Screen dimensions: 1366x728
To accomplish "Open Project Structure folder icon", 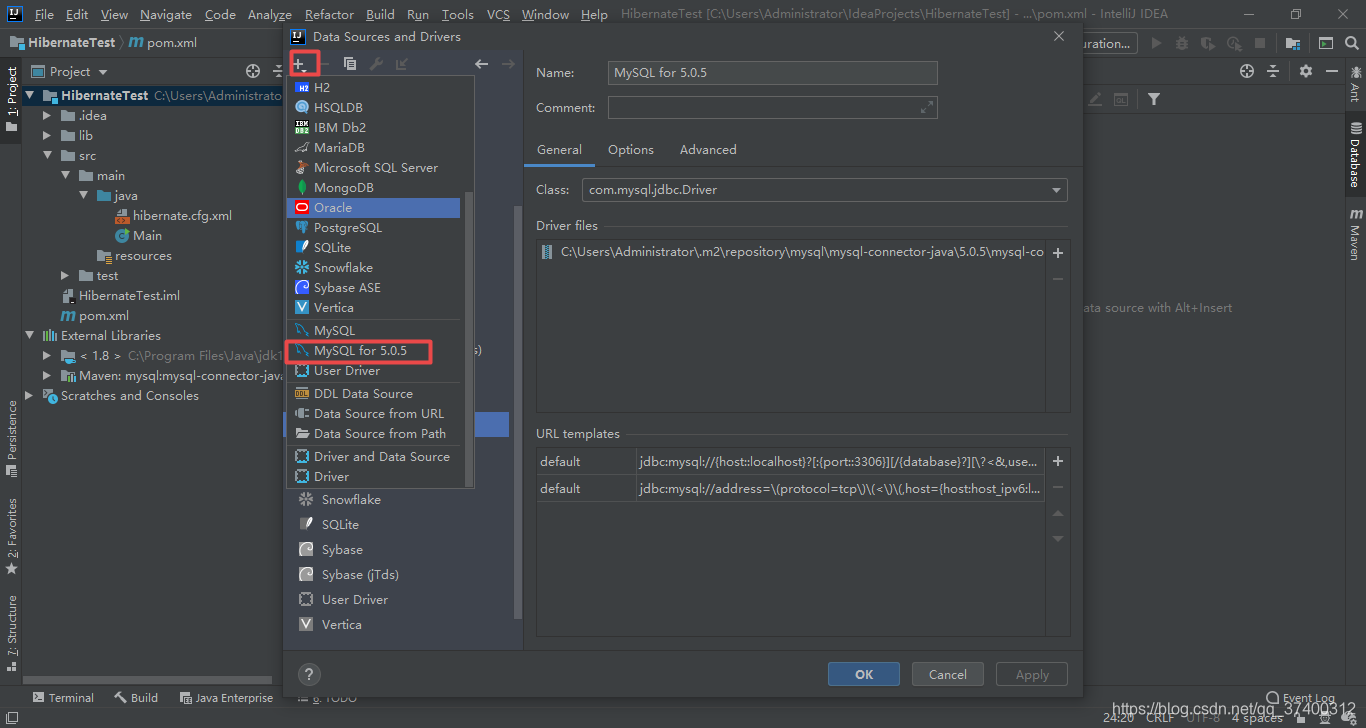I will [1293, 43].
